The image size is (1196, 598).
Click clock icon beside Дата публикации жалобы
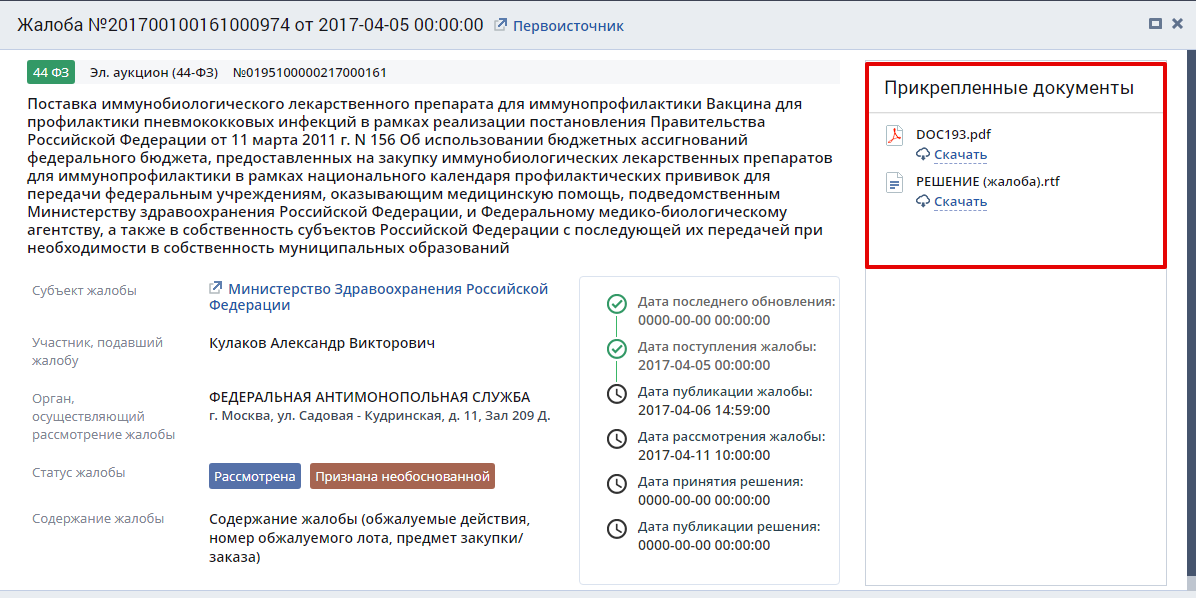tap(616, 394)
